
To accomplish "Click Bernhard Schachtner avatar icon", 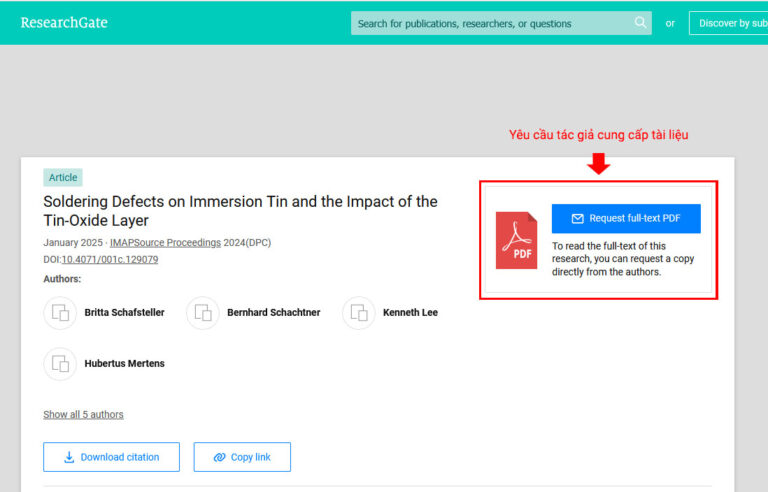I will (x=203, y=313).
